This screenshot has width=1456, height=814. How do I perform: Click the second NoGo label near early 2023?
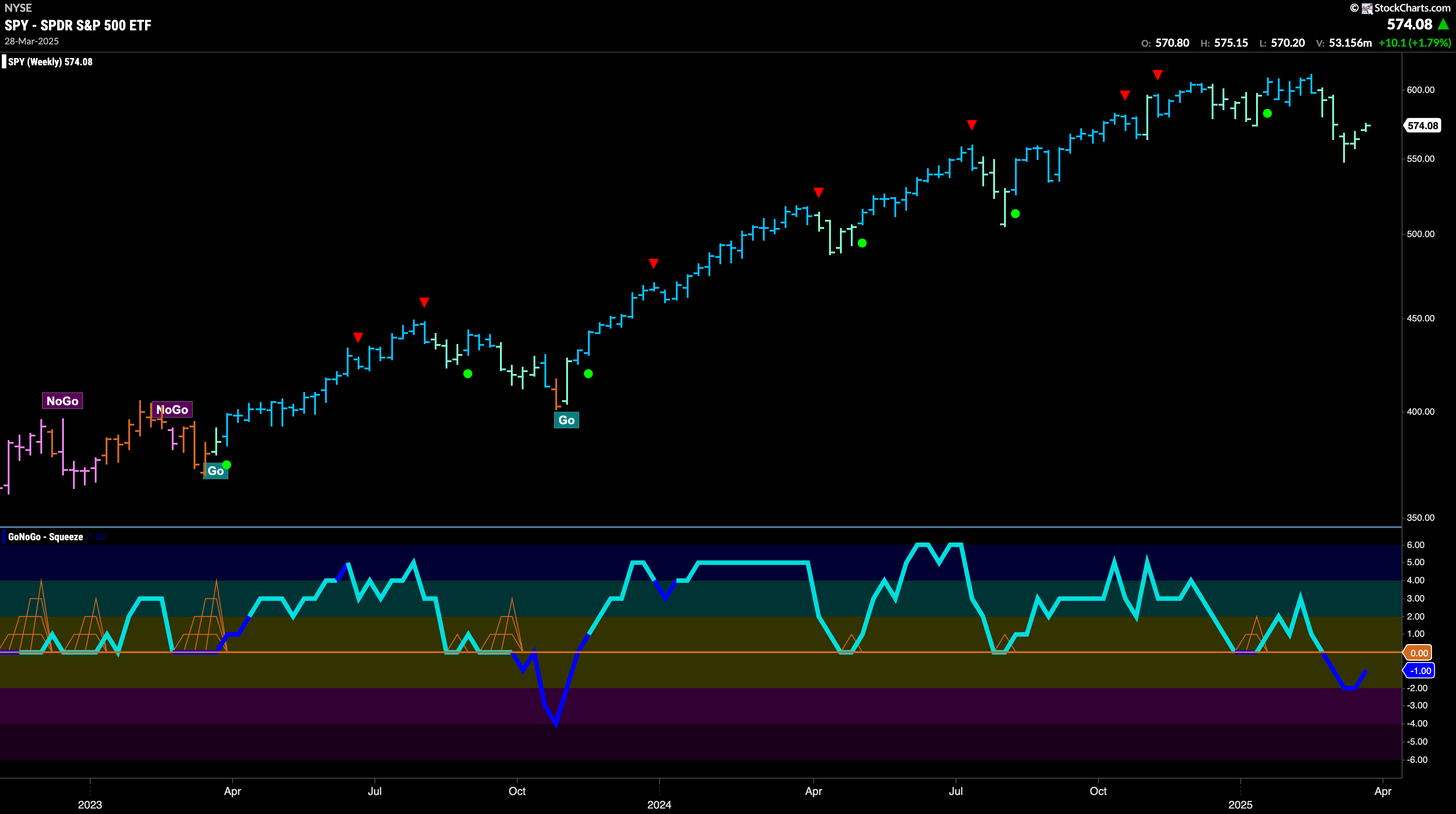(172, 410)
